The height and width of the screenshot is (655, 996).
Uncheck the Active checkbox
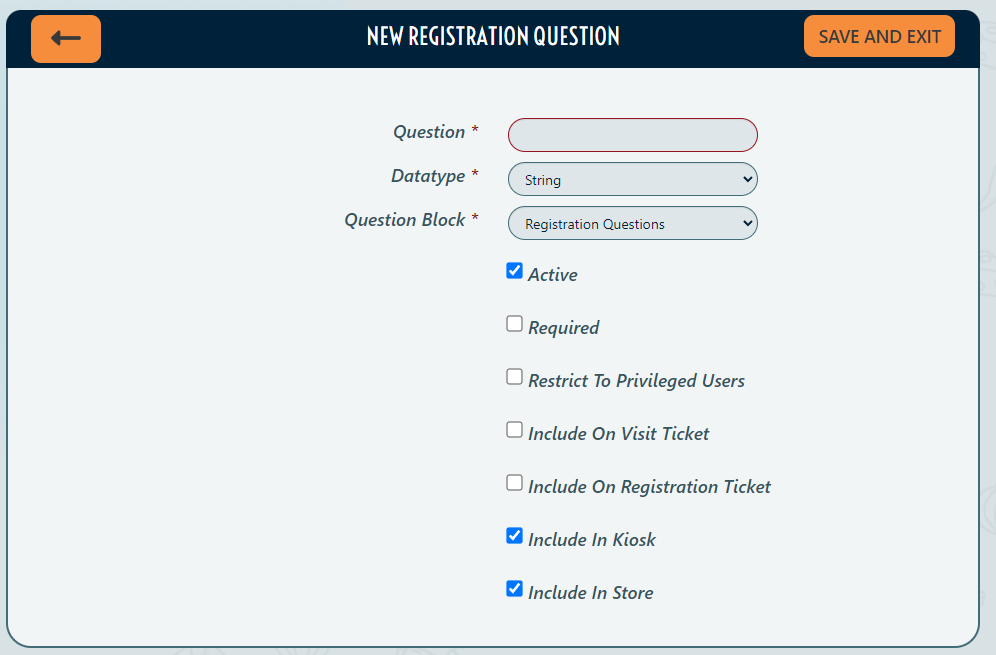coord(514,270)
